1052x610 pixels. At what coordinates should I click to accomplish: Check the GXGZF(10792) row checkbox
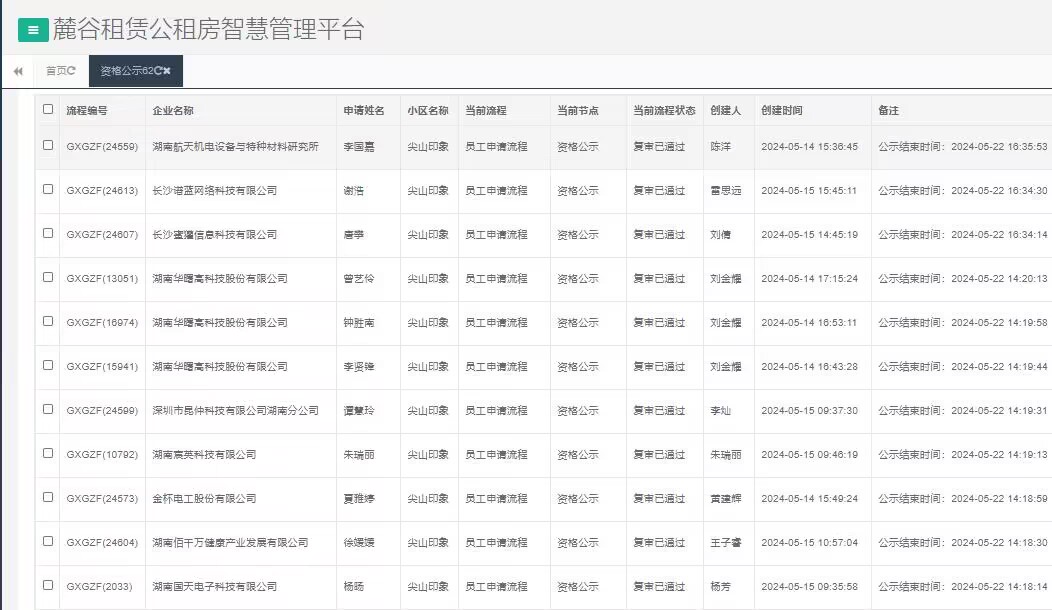tap(47, 454)
